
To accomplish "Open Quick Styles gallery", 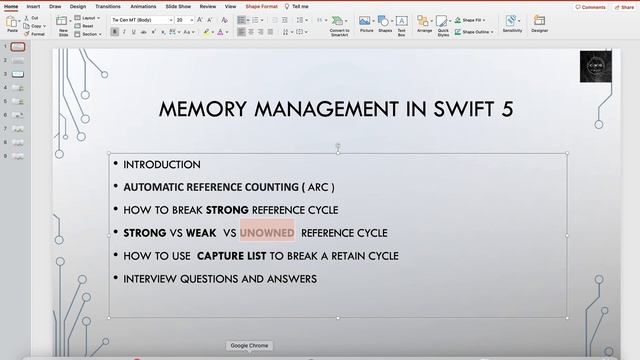I will click(443, 26).
